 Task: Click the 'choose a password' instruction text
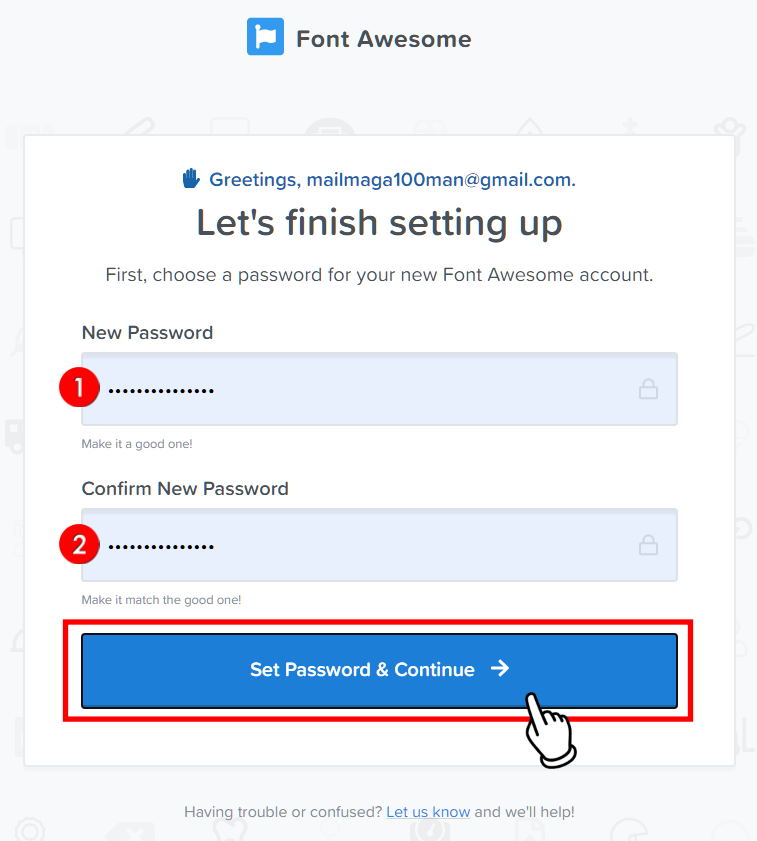click(379, 275)
